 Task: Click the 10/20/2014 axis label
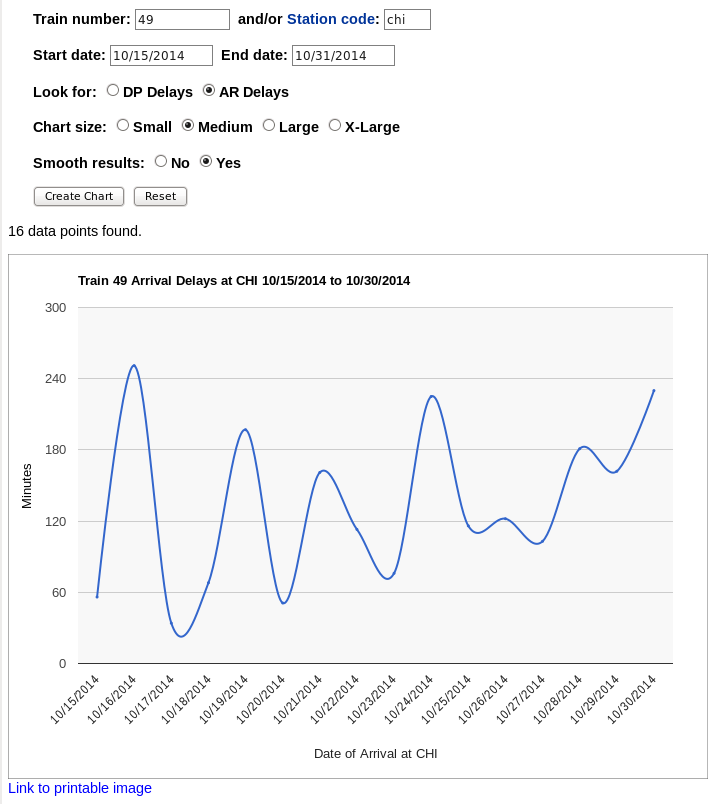[260, 699]
